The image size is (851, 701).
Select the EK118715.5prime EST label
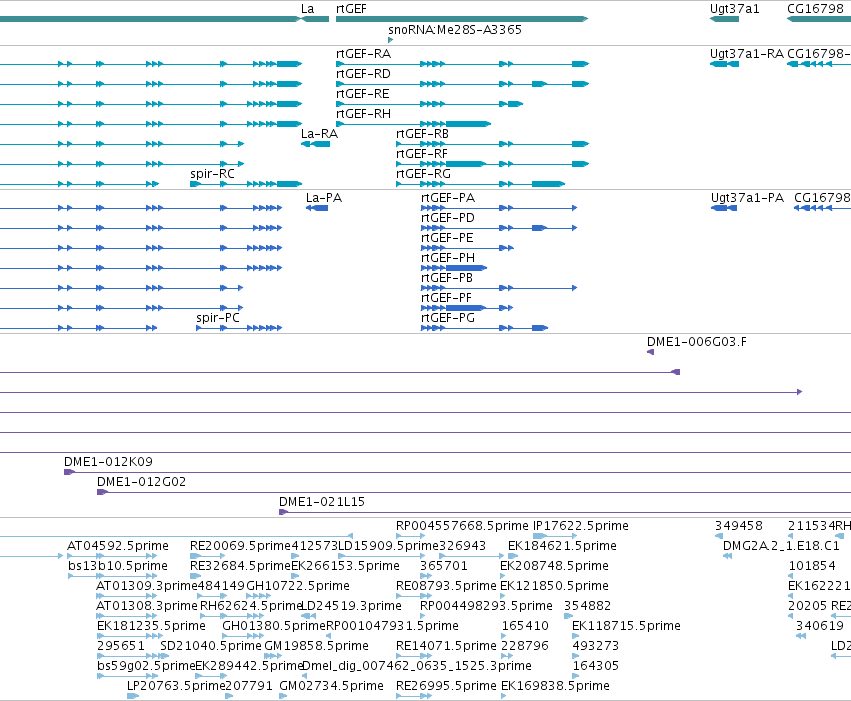(626, 626)
